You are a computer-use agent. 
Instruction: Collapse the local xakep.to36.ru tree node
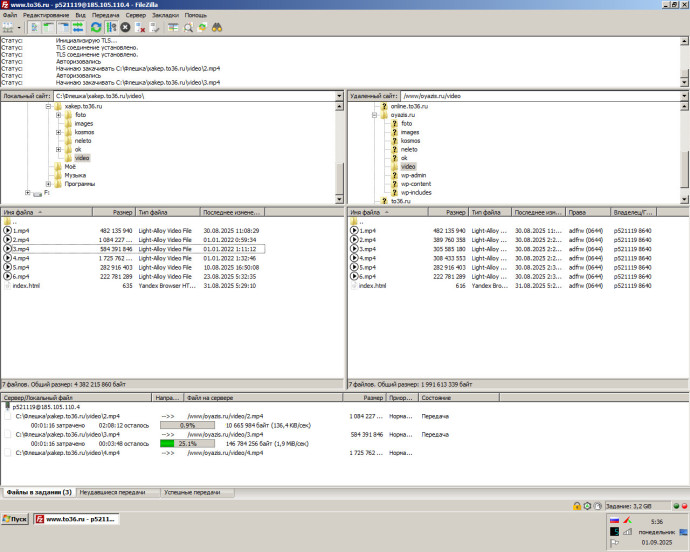pos(48,107)
